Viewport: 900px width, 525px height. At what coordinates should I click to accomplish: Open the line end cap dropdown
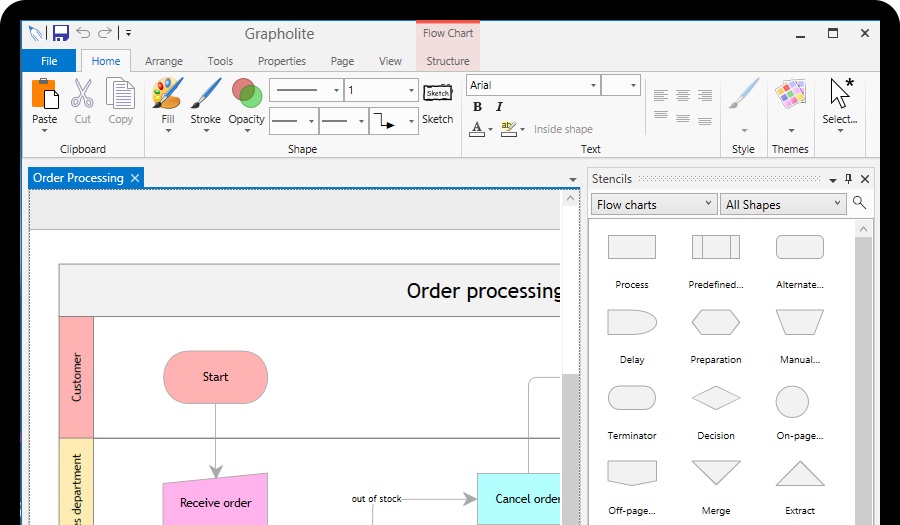[343, 121]
